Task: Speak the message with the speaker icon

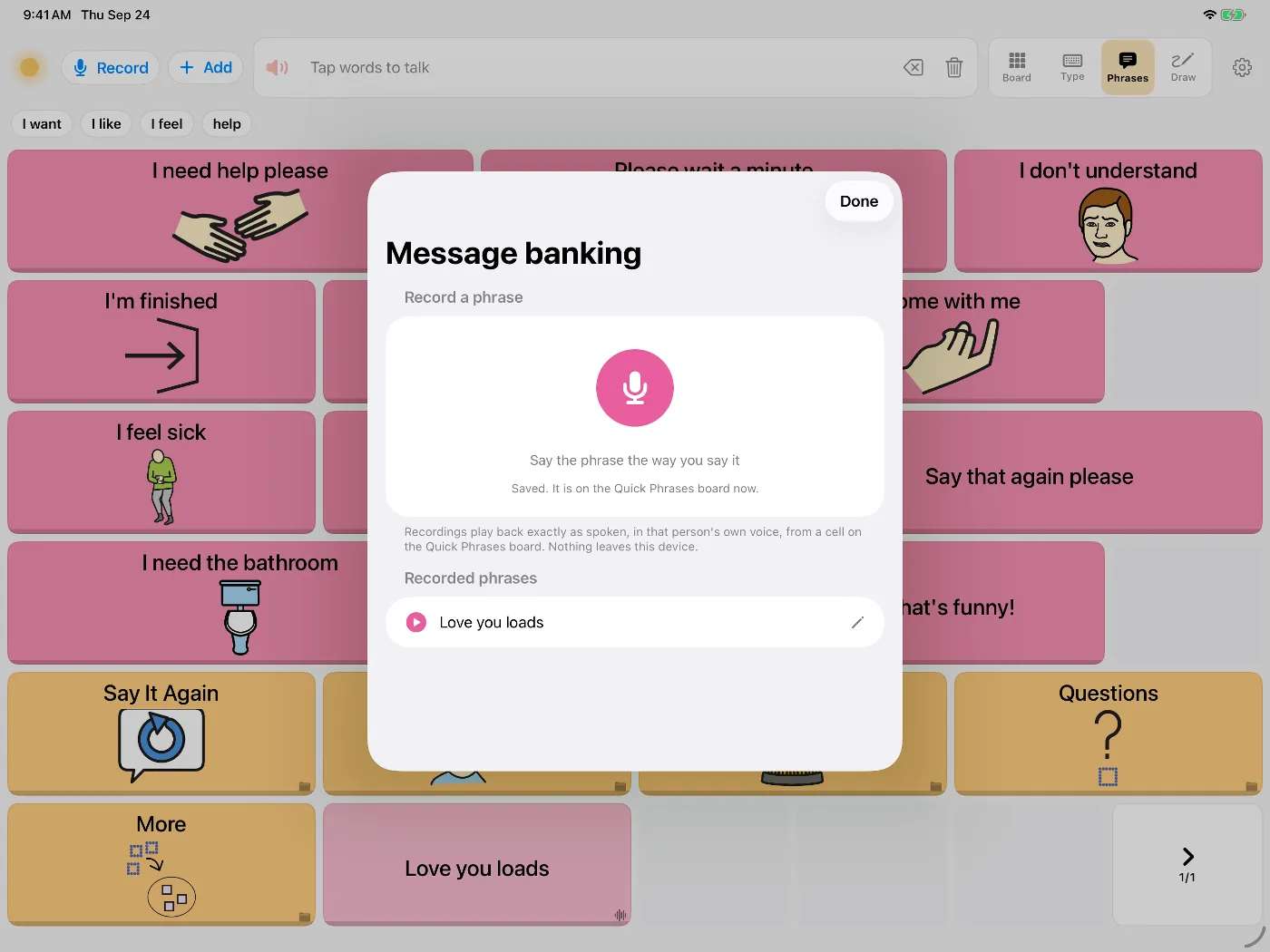Action: tap(277, 67)
